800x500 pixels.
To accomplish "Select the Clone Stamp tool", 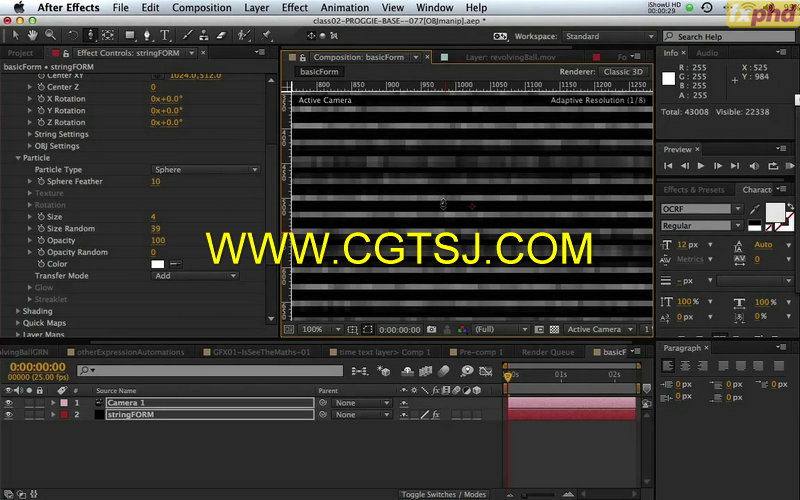I will click(204, 35).
